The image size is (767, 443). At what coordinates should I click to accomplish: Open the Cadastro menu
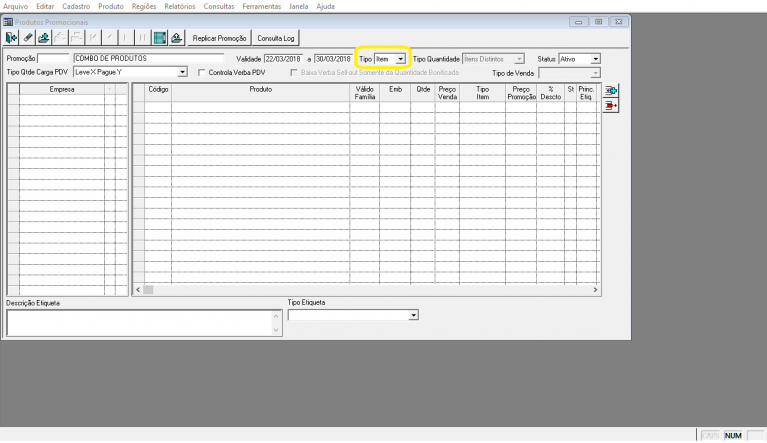(x=76, y=6)
